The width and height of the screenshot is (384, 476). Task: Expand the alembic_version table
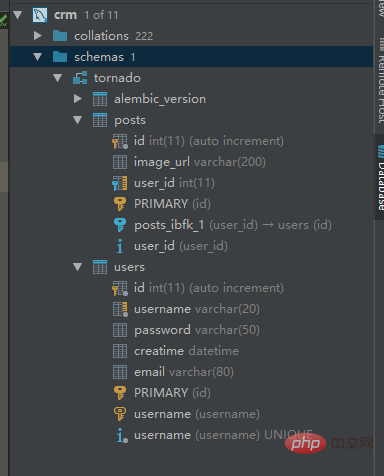(x=78, y=99)
